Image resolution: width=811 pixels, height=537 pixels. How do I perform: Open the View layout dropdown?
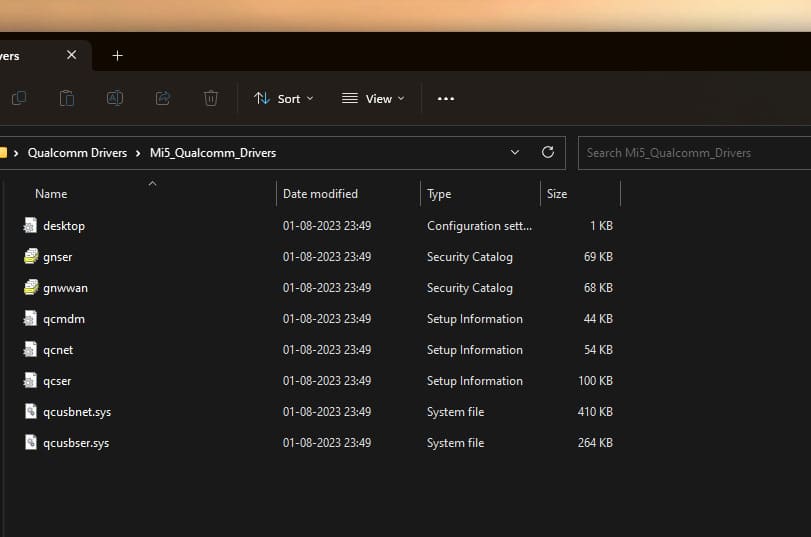pos(373,98)
